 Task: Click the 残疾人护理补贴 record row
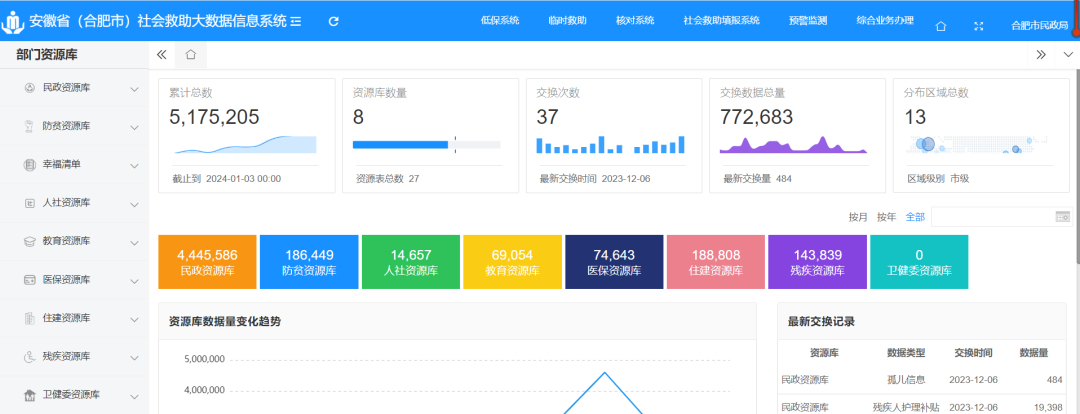tap(922, 406)
